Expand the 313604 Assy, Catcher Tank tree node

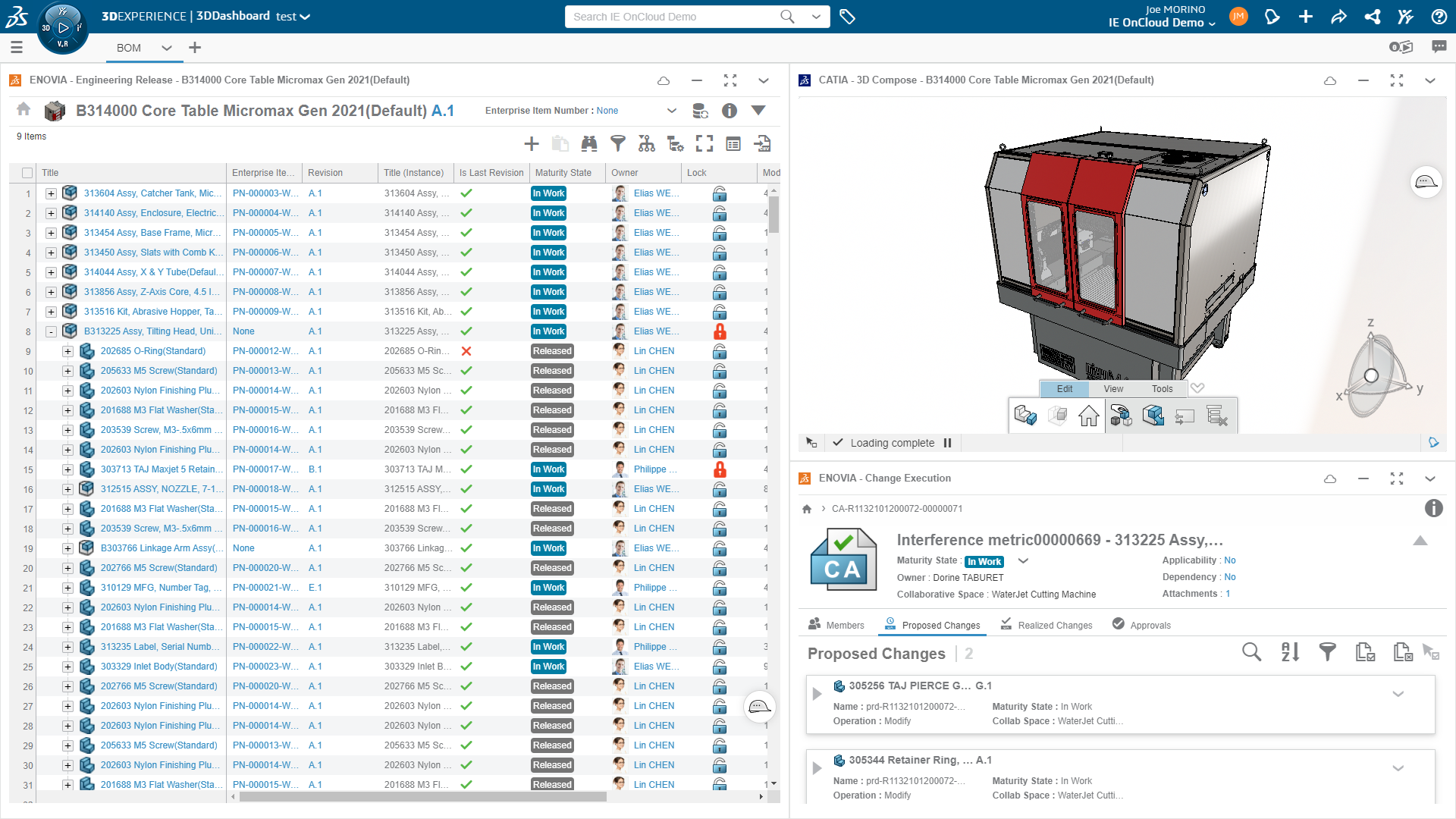pos(51,193)
